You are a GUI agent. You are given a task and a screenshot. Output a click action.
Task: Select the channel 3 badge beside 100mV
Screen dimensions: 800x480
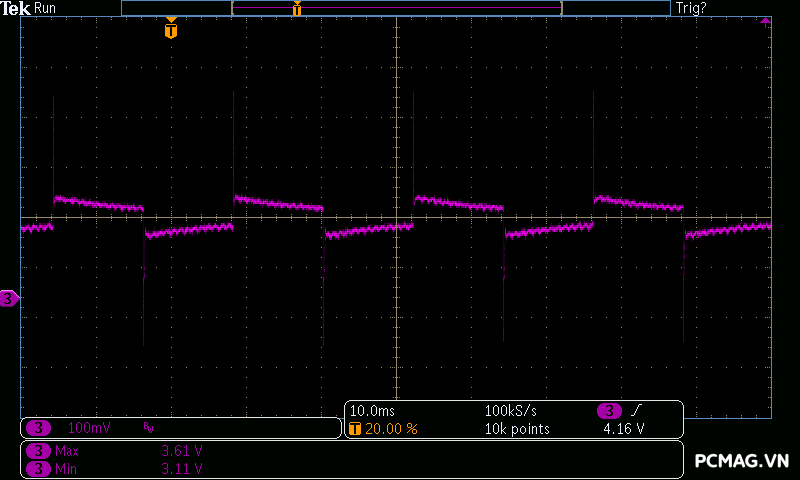click(38, 428)
